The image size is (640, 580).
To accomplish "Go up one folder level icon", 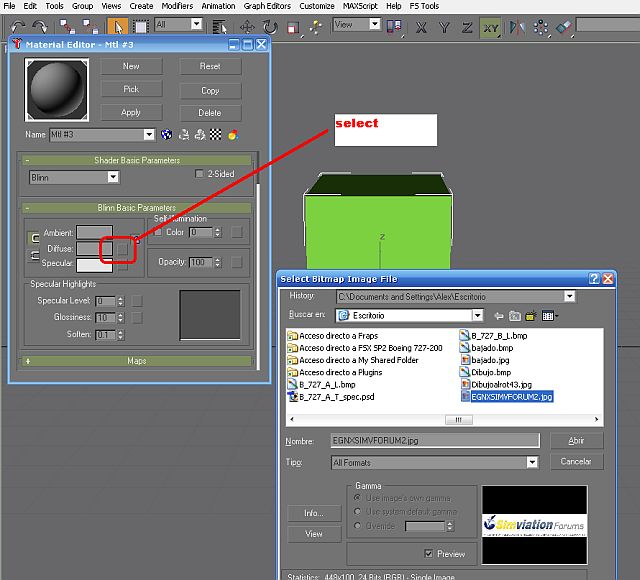I will pyautogui.click(x=515, y=316).
